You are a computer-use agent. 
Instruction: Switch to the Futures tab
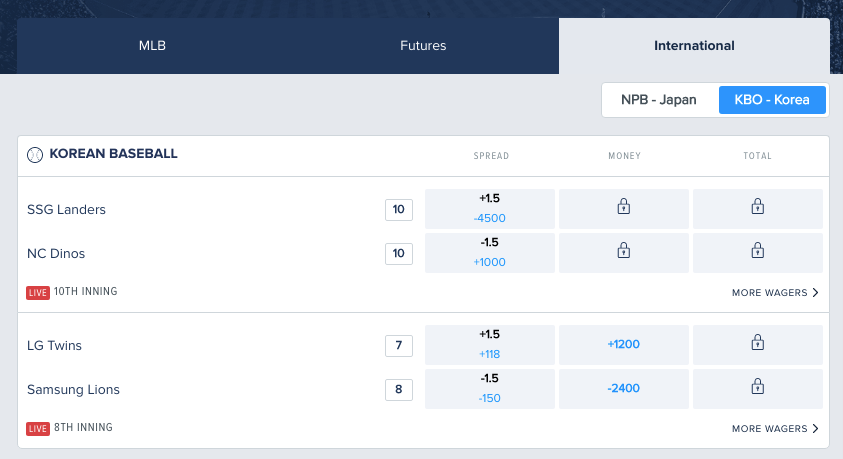click(423, 46)
